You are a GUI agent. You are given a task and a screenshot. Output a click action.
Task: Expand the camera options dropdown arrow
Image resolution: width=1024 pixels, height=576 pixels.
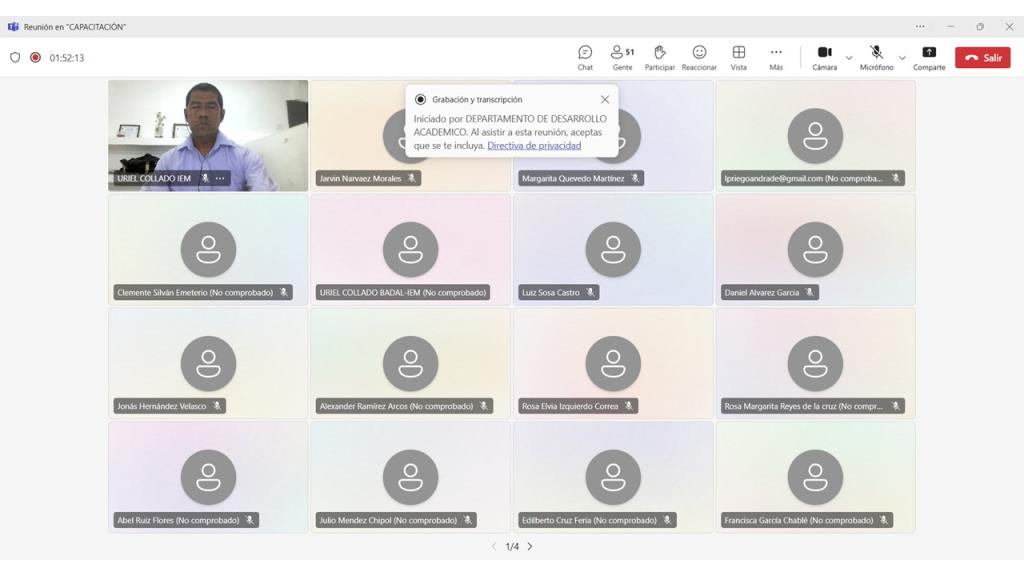pos(849,58)
